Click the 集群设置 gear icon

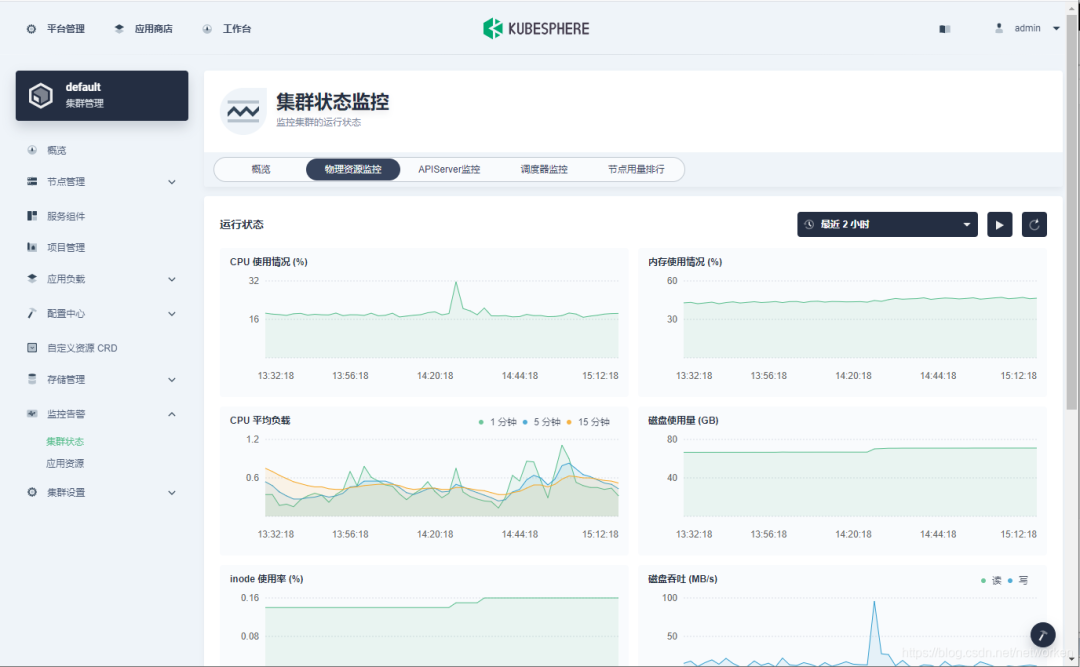coord(32,492)
